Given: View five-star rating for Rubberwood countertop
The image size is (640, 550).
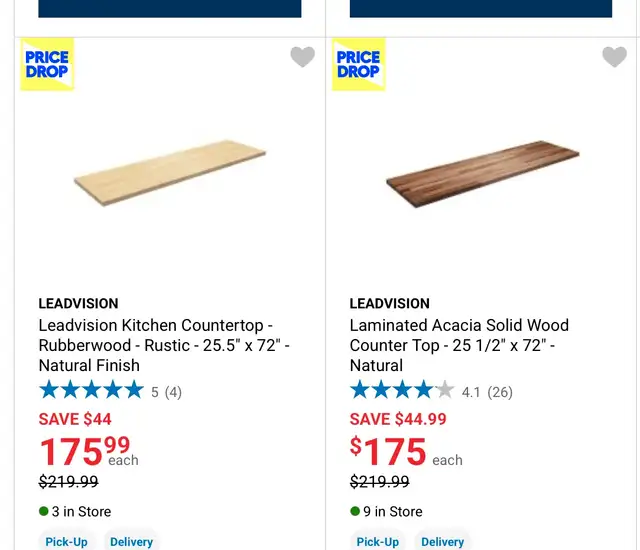Looking at the screenshot, I should pyautogui.click(x=91, y=390).
